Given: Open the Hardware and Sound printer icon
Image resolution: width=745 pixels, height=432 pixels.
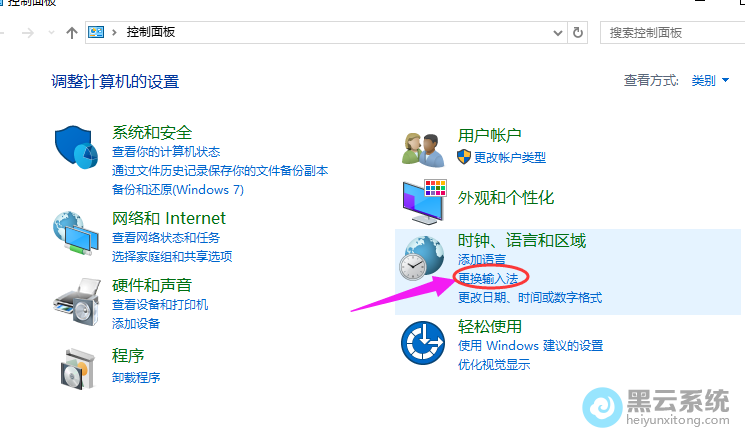Looking at the screenshot, I should [76, 302].
